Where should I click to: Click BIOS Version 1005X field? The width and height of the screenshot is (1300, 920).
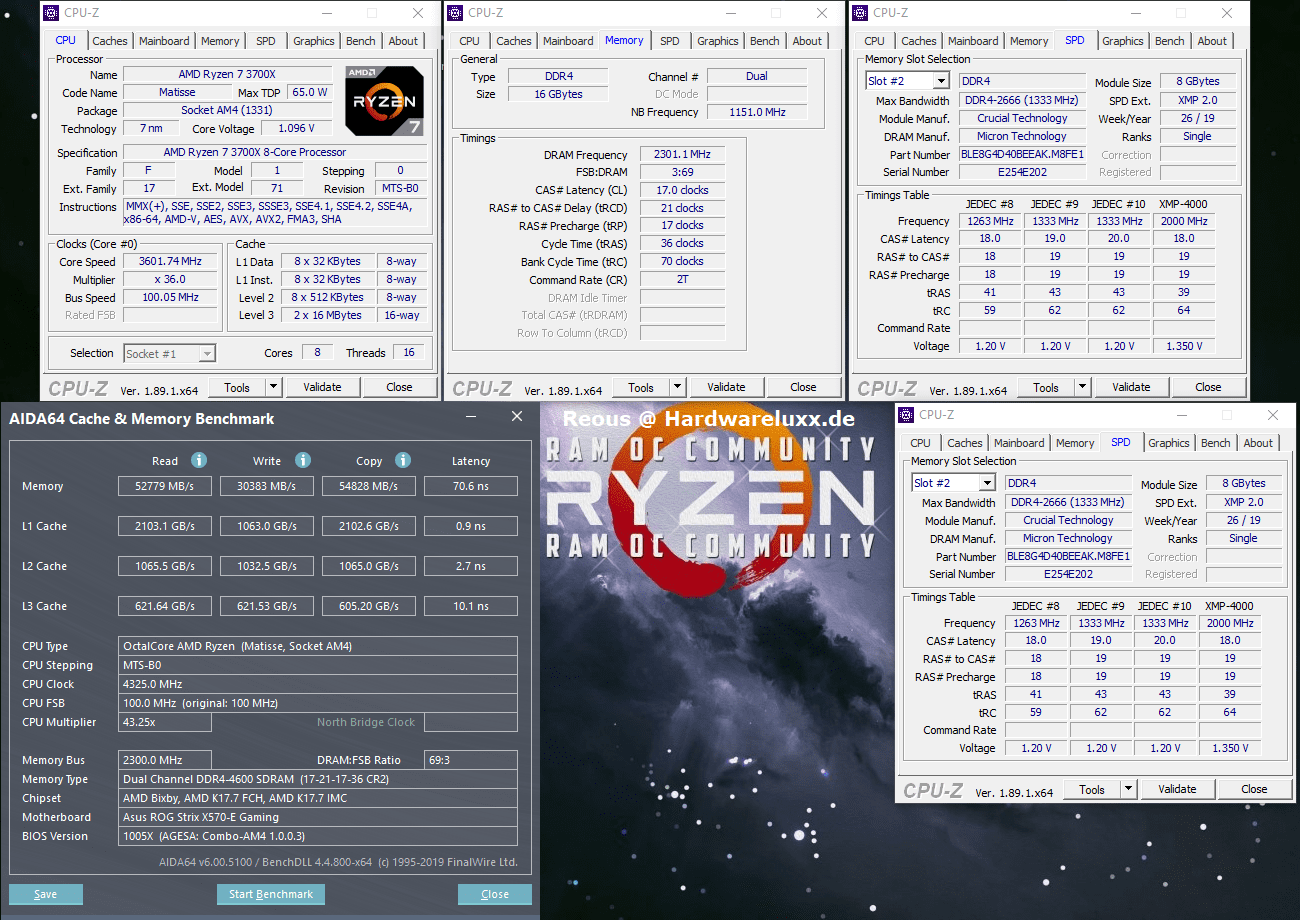318,836
